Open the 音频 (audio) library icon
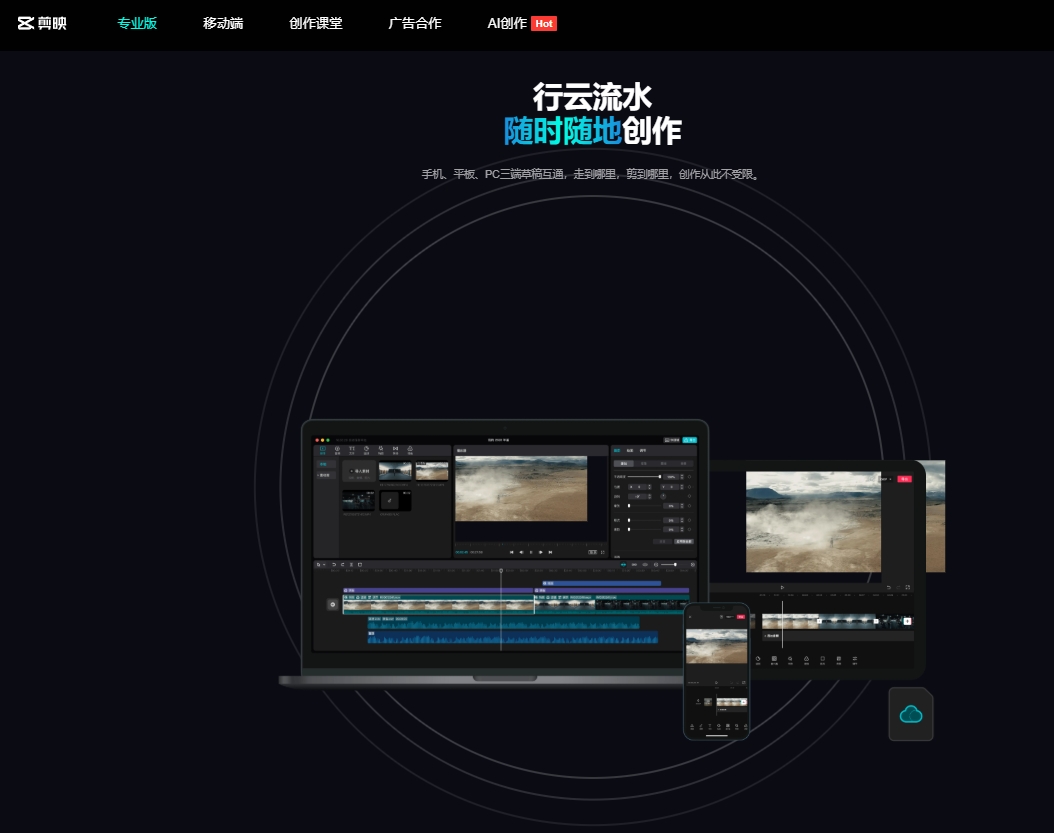The height and width of the screenshot is (833, 1054). tap(337, 450)
